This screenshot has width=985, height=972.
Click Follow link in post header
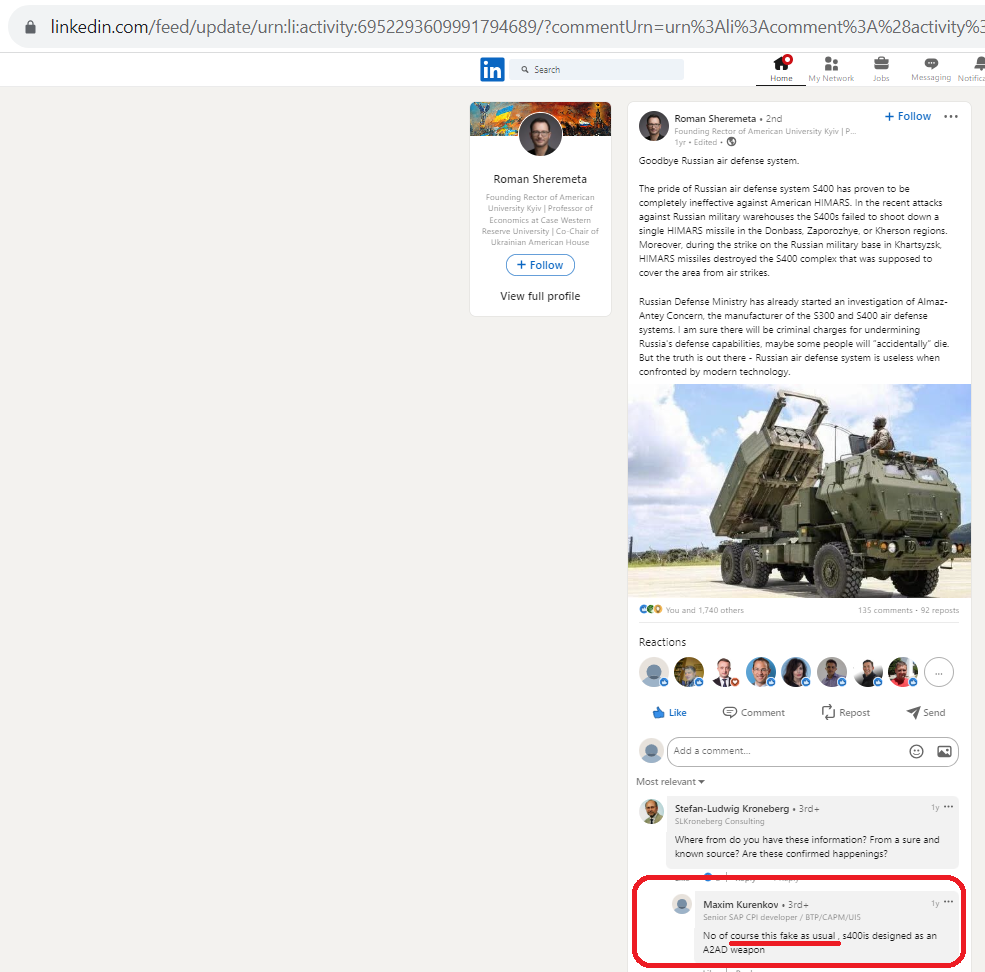[x=908, y=116]
